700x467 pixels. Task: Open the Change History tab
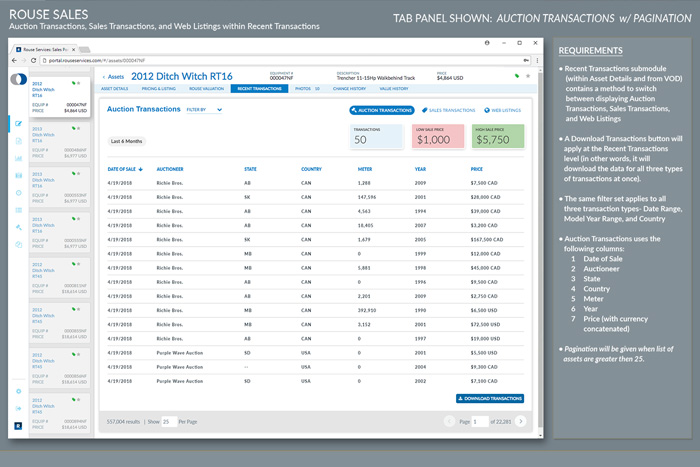coord(349,89)
